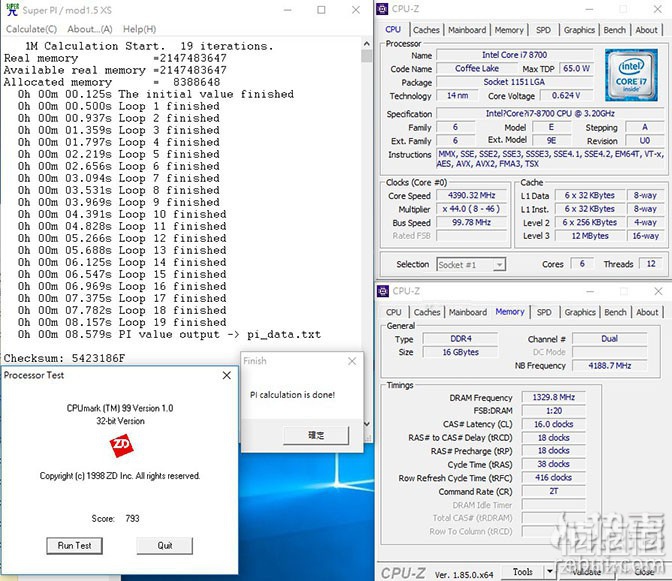Click the CPU-Z icon in upper window title bar

point(382,9)
